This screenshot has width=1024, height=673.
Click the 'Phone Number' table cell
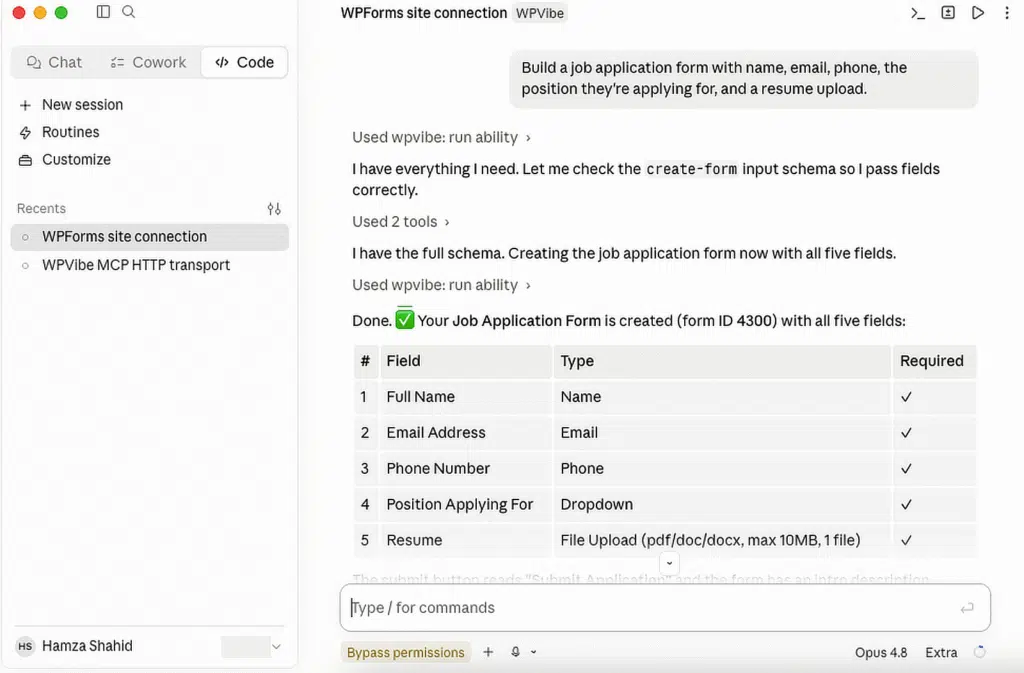466,469
